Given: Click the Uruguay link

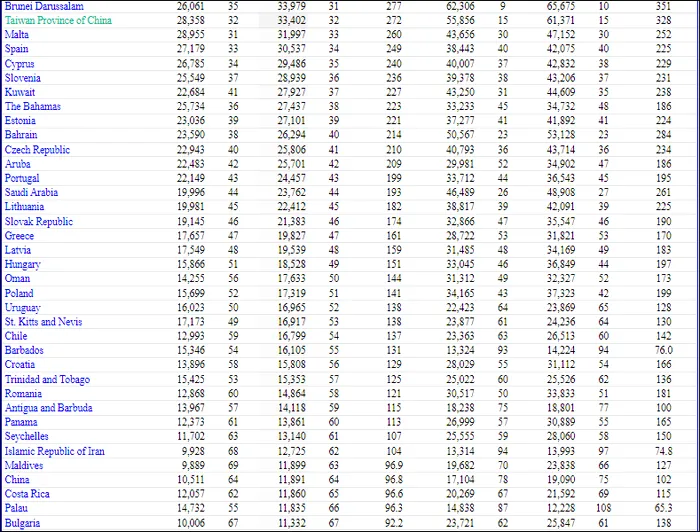Looking at the screenshot, I should pyautogui.click(x=24, y=308).
